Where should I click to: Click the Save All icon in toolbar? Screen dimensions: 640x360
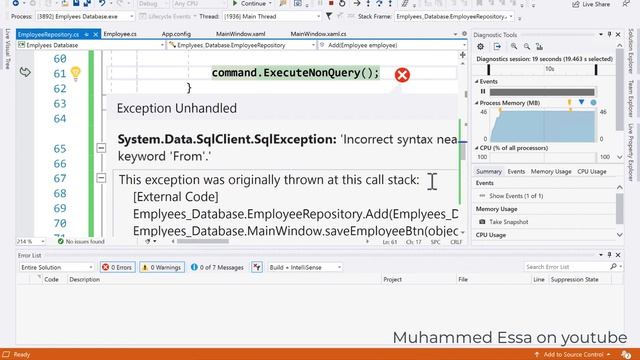coord(87,4)
